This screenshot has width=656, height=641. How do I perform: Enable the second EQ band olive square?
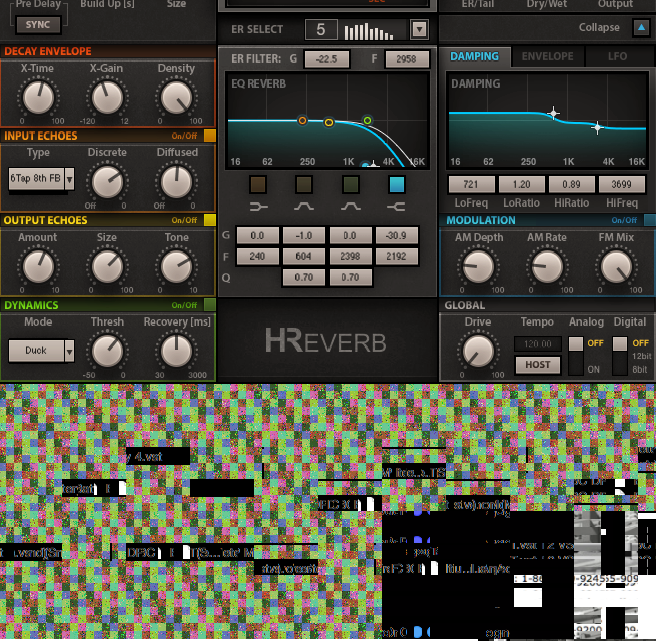[x=304, y=185]
